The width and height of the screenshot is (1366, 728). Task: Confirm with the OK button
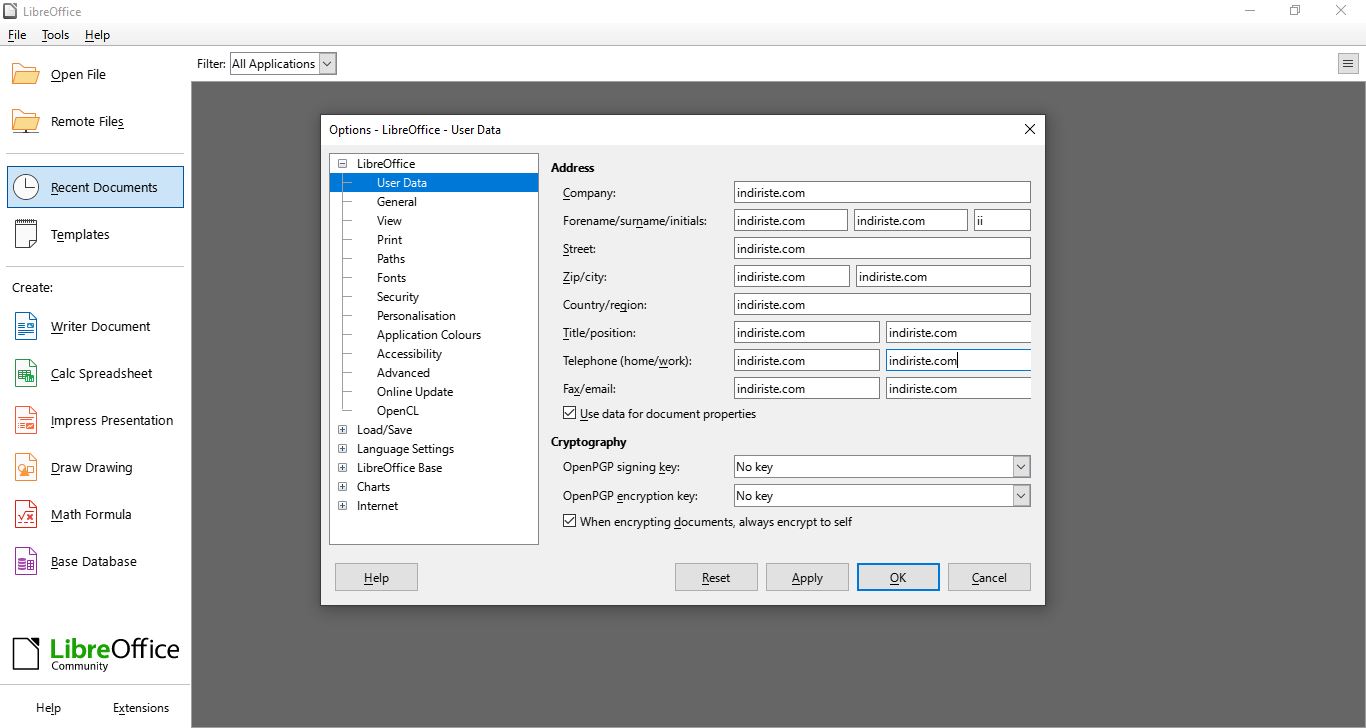point(898,577)
